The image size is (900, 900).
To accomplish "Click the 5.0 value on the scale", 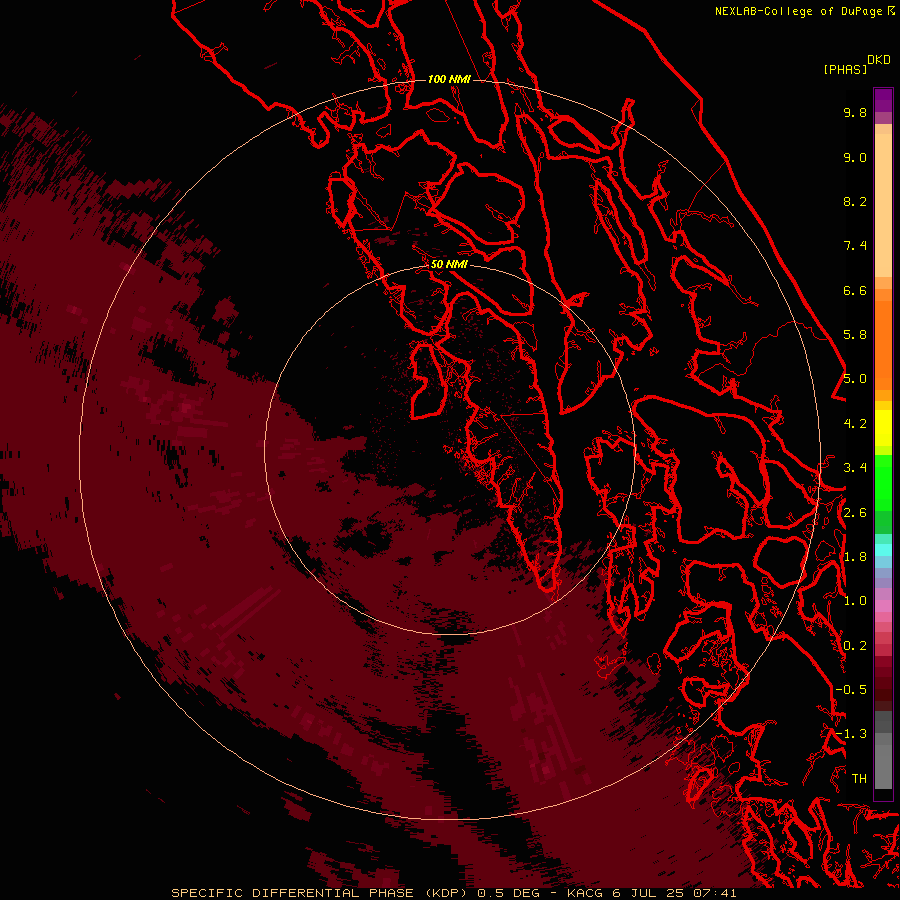I will [855, 379].
